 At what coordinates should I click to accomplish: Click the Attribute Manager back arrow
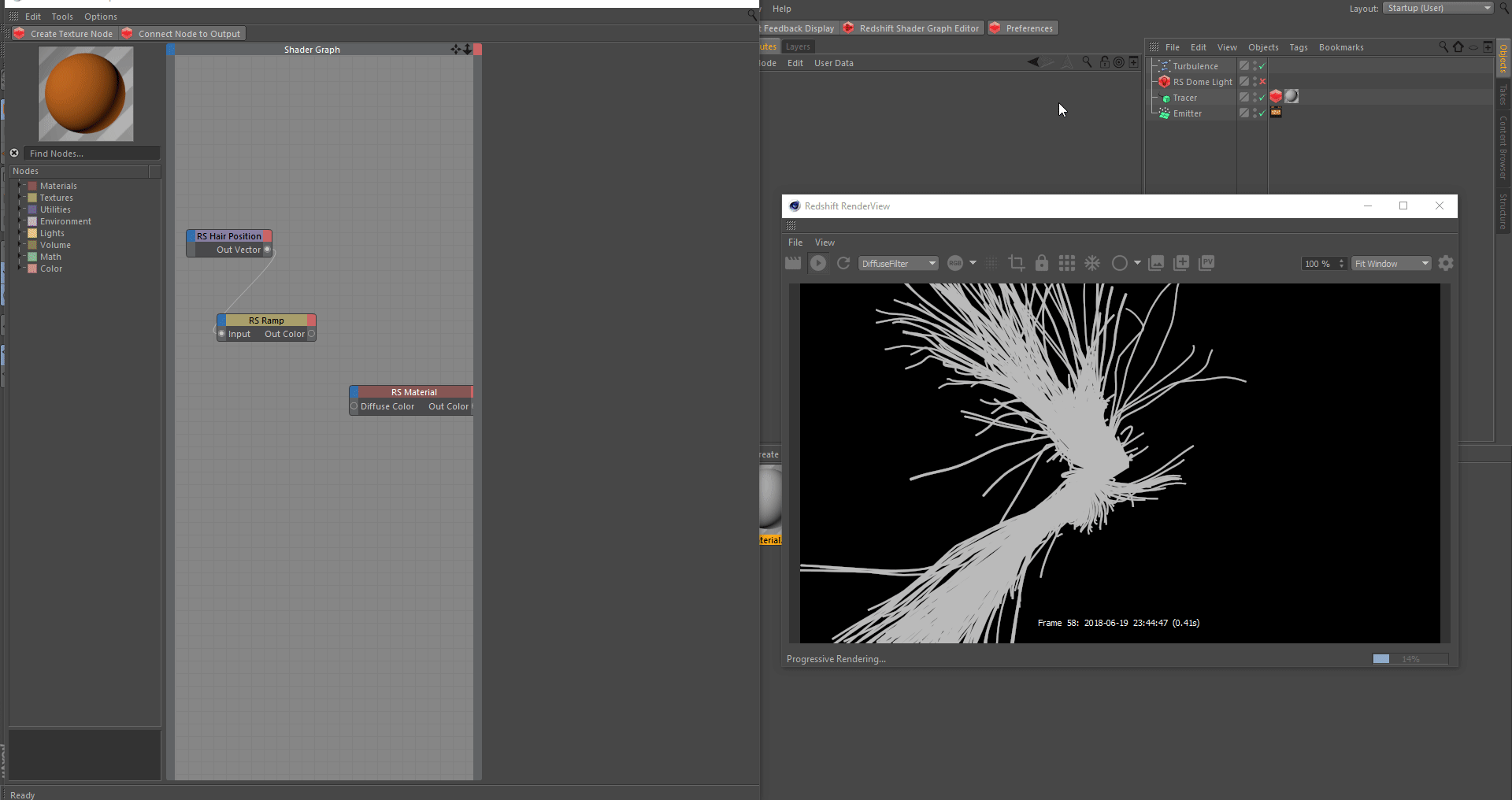tap(1033, 62)
